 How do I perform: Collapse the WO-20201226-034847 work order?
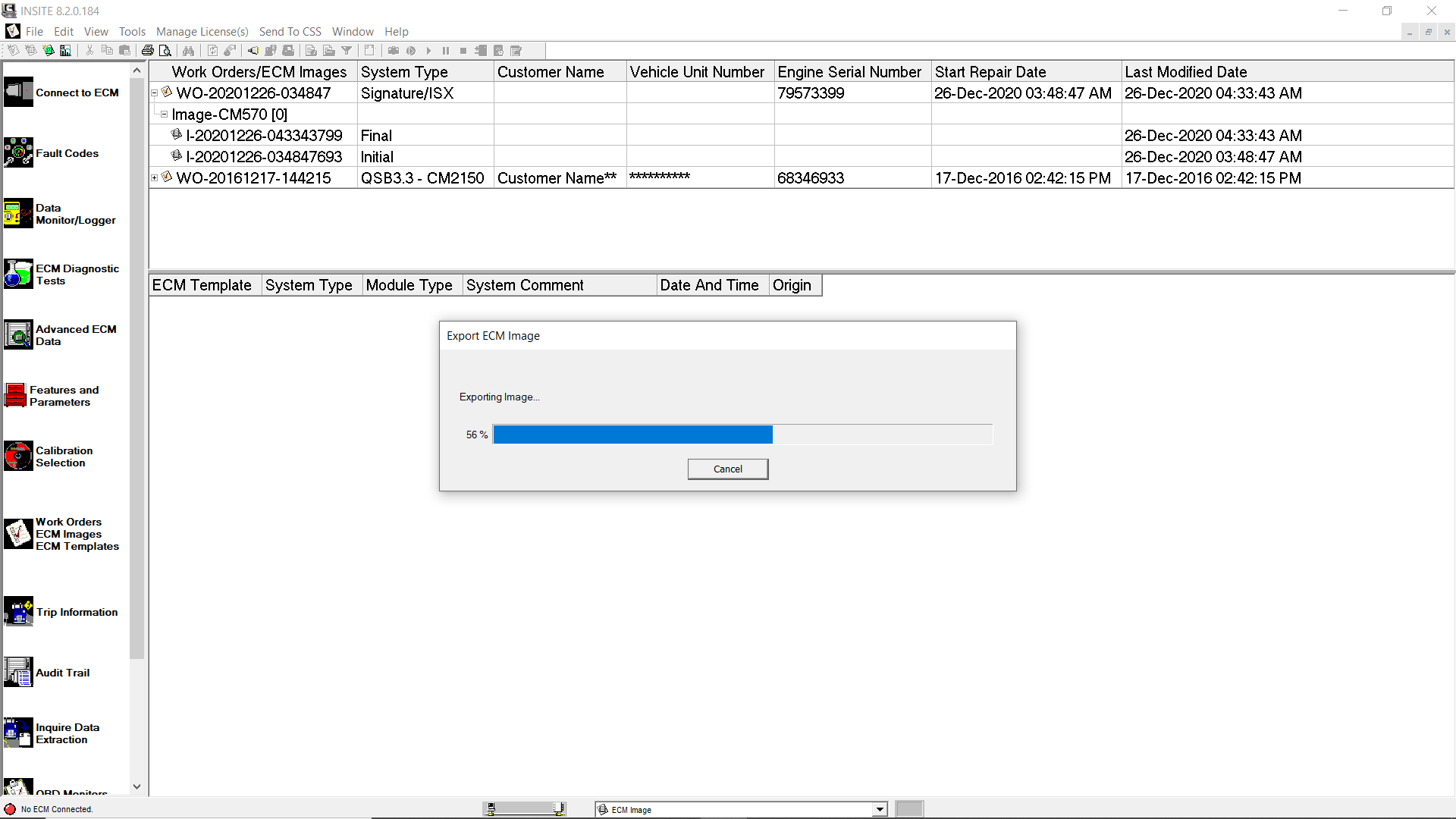click(x=155, y=92)
